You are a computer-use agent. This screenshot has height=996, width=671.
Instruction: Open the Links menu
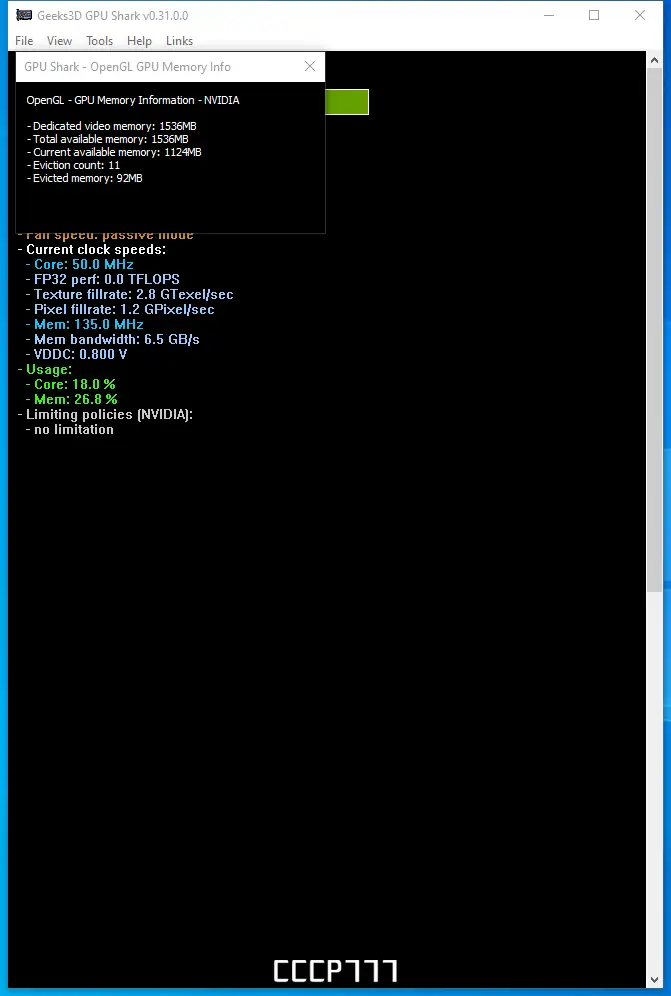click(179, 41)
